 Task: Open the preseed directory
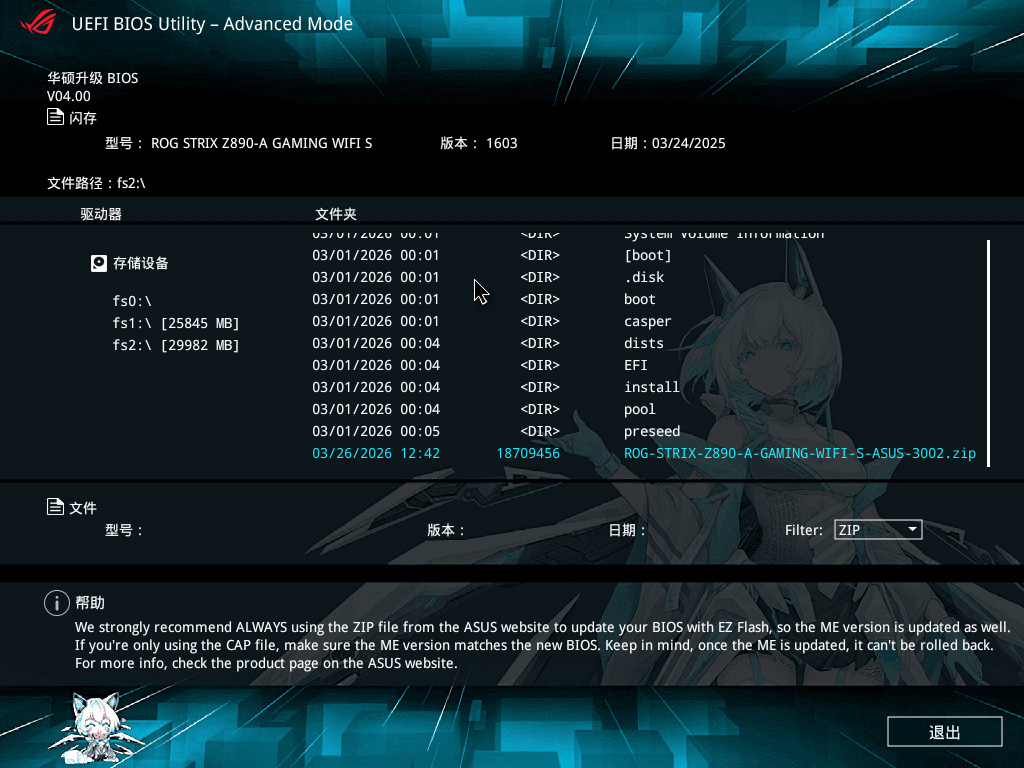coord(652,431)
